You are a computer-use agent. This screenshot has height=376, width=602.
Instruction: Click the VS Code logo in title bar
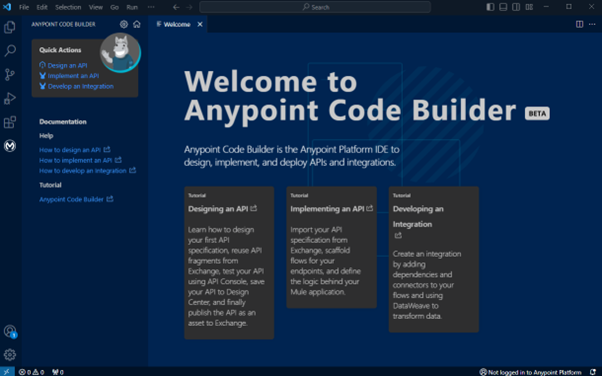pyautogui.click(x=7, y=7)
